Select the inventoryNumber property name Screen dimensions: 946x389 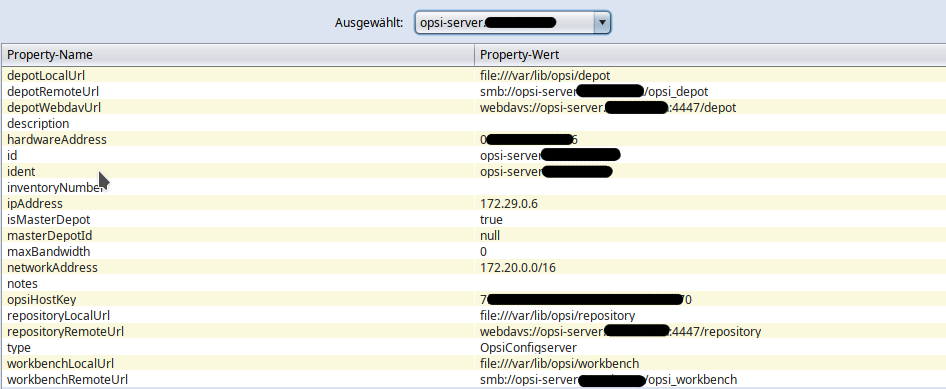pyautogui.click(x=56, y=188)
